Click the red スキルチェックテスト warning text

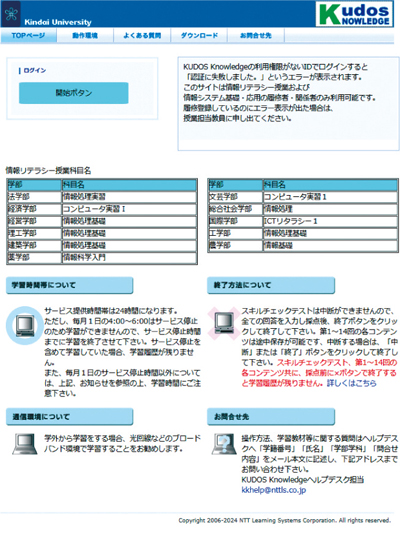319,373
